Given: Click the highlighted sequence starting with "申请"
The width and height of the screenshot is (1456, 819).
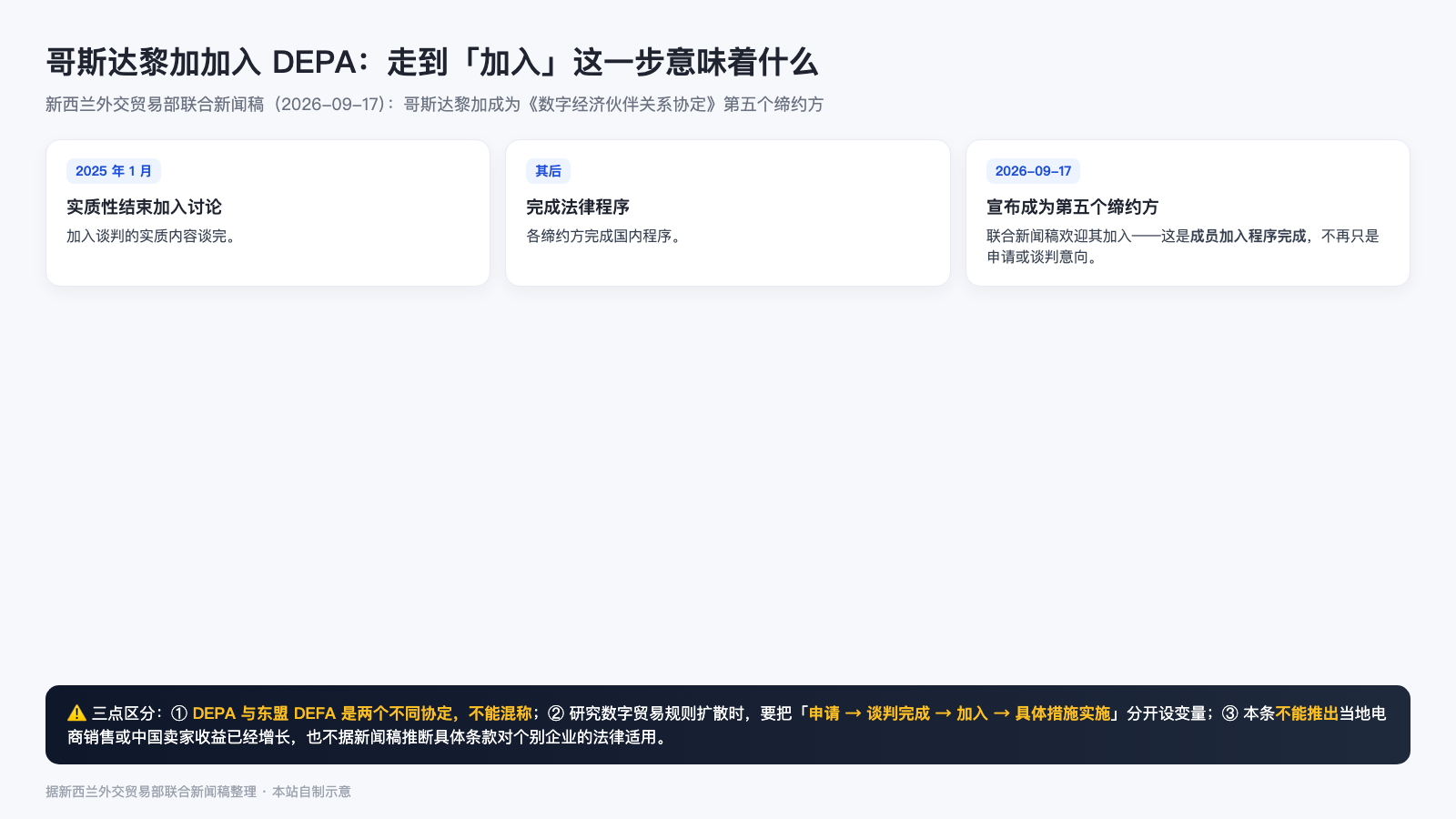Looking at the screenshot, I should tap(960, 713).
